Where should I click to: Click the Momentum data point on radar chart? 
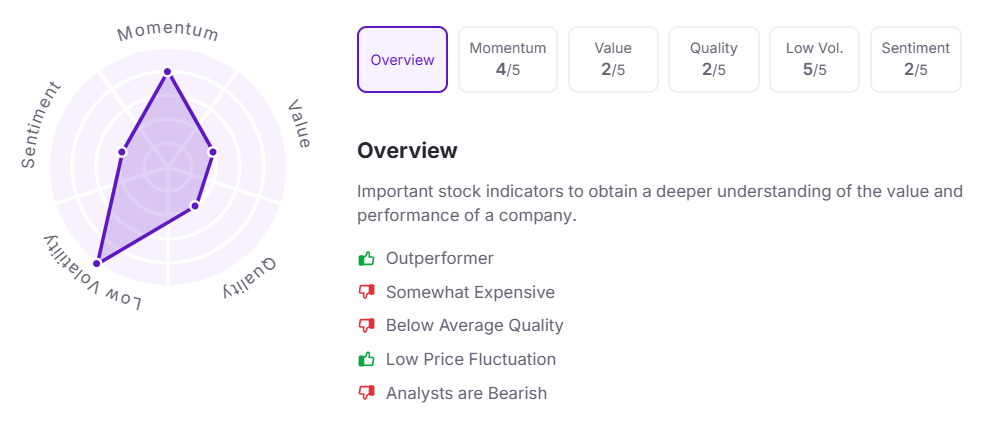tap(167, 72)
